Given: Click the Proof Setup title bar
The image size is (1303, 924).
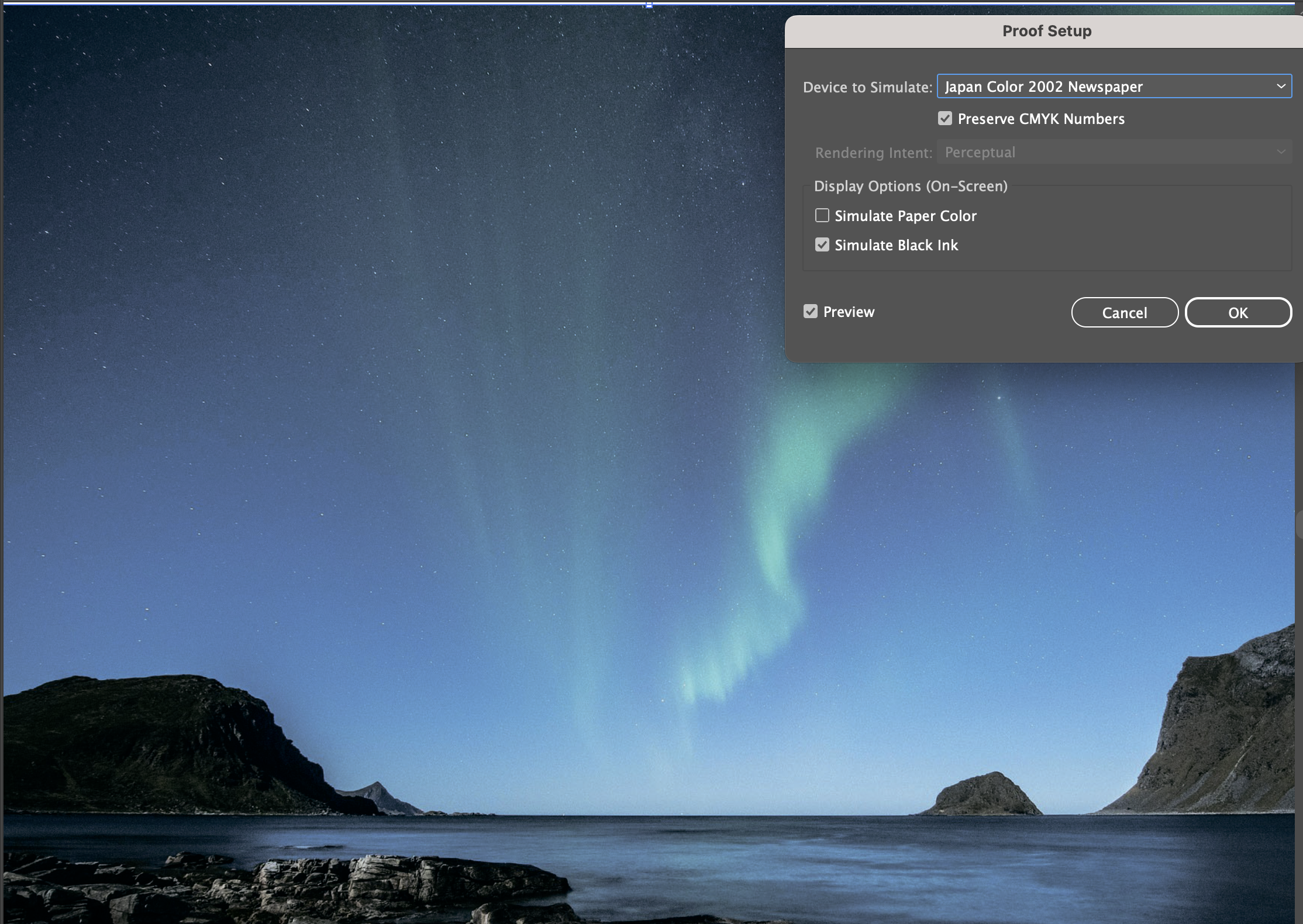Looking at the screenshot, I should coord(1046,31).
